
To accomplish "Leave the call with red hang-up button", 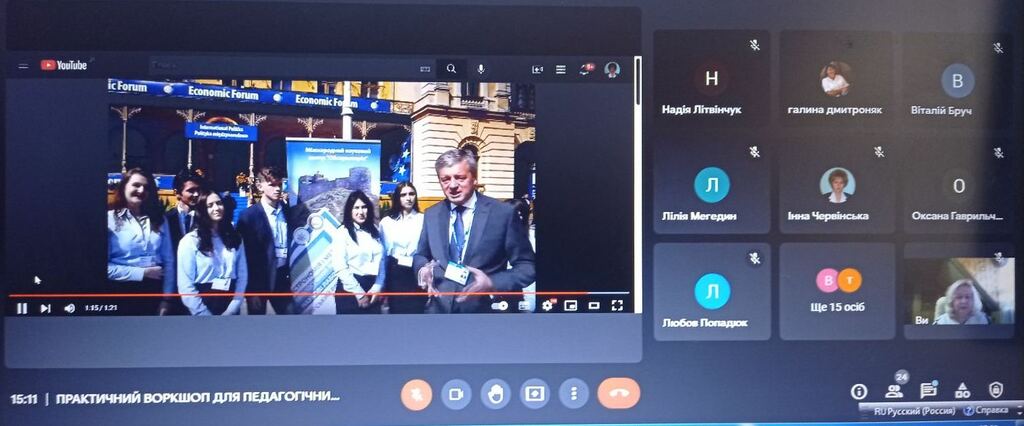I will [618, 394].
